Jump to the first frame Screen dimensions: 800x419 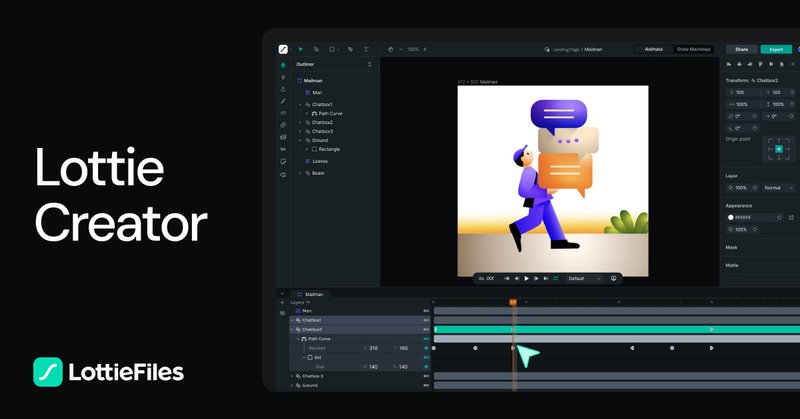507,279
